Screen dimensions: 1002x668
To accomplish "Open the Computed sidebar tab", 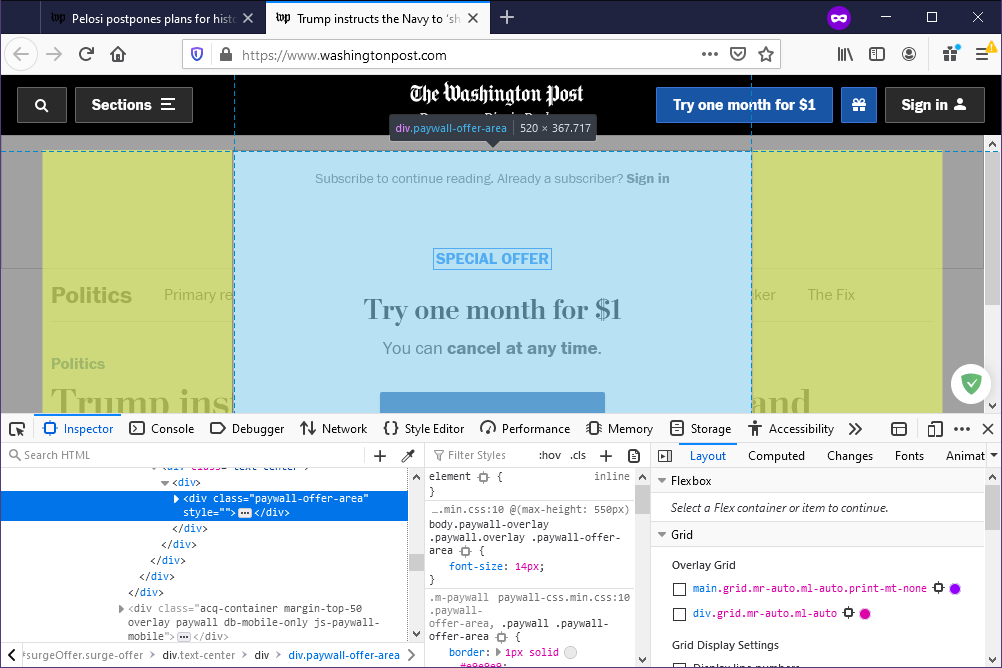I will click(776, 456).
